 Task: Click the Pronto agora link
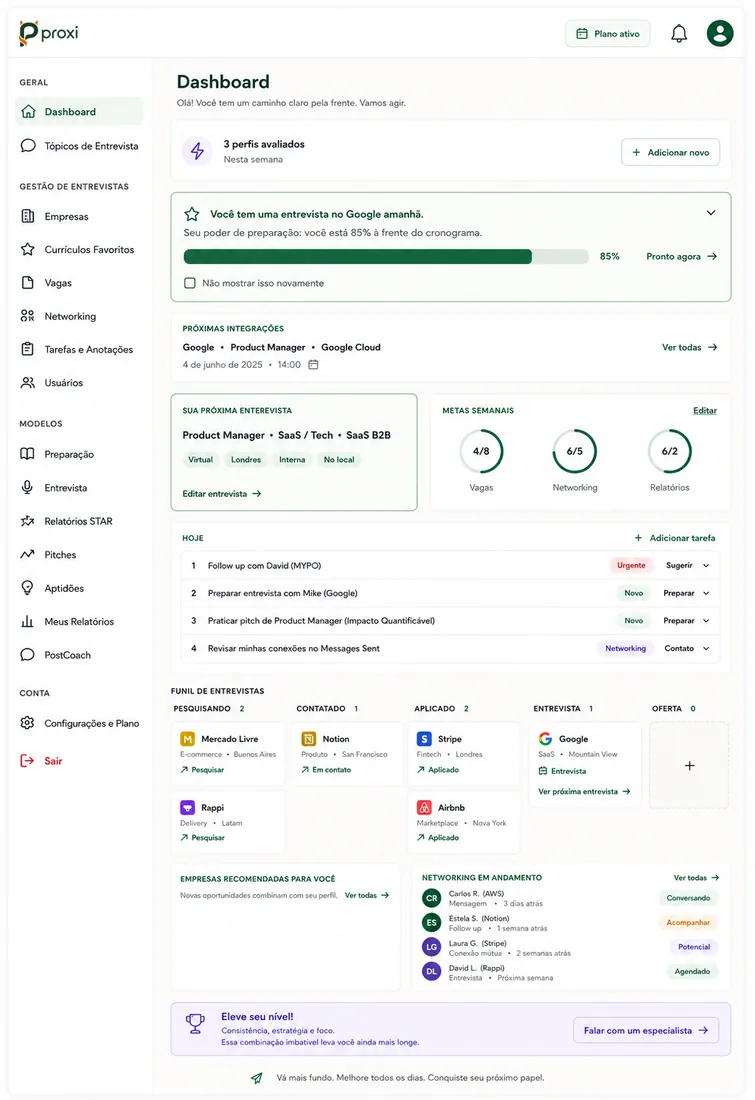(x=681, y=257)
